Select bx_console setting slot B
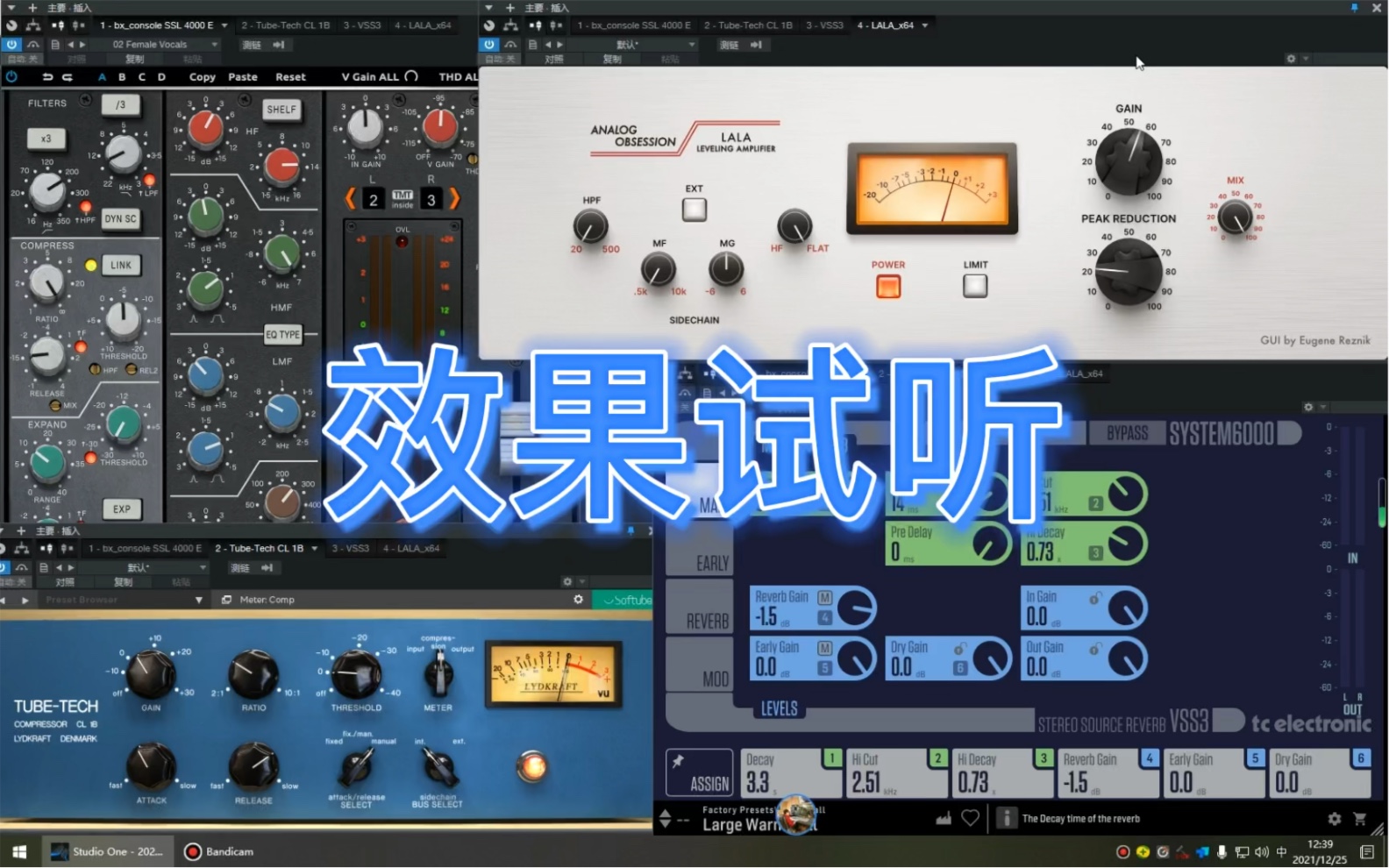The width and height of the screenshot is (1389, 868). click(122, 77)
